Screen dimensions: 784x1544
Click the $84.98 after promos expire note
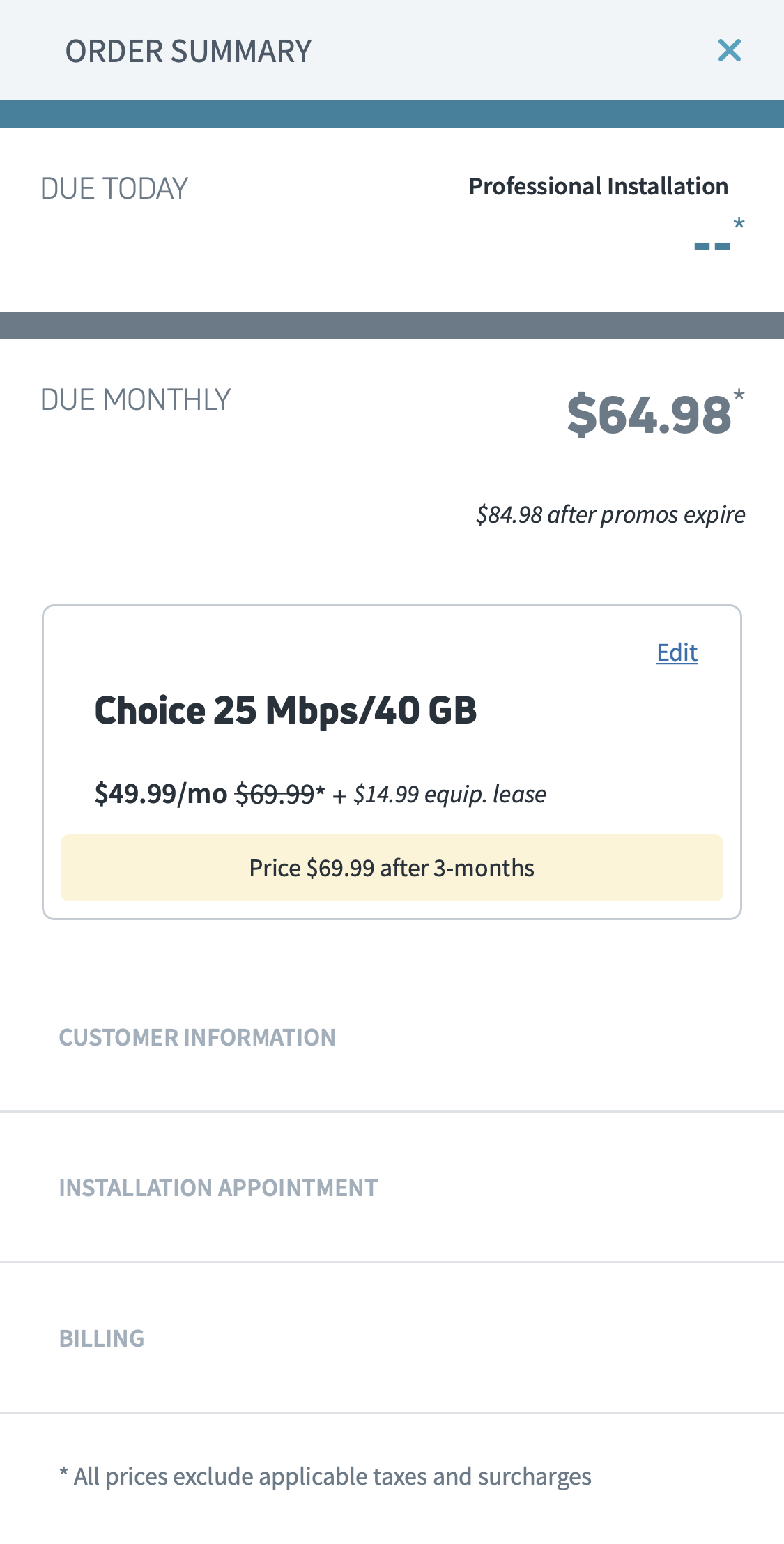click(x=610, y=515)
